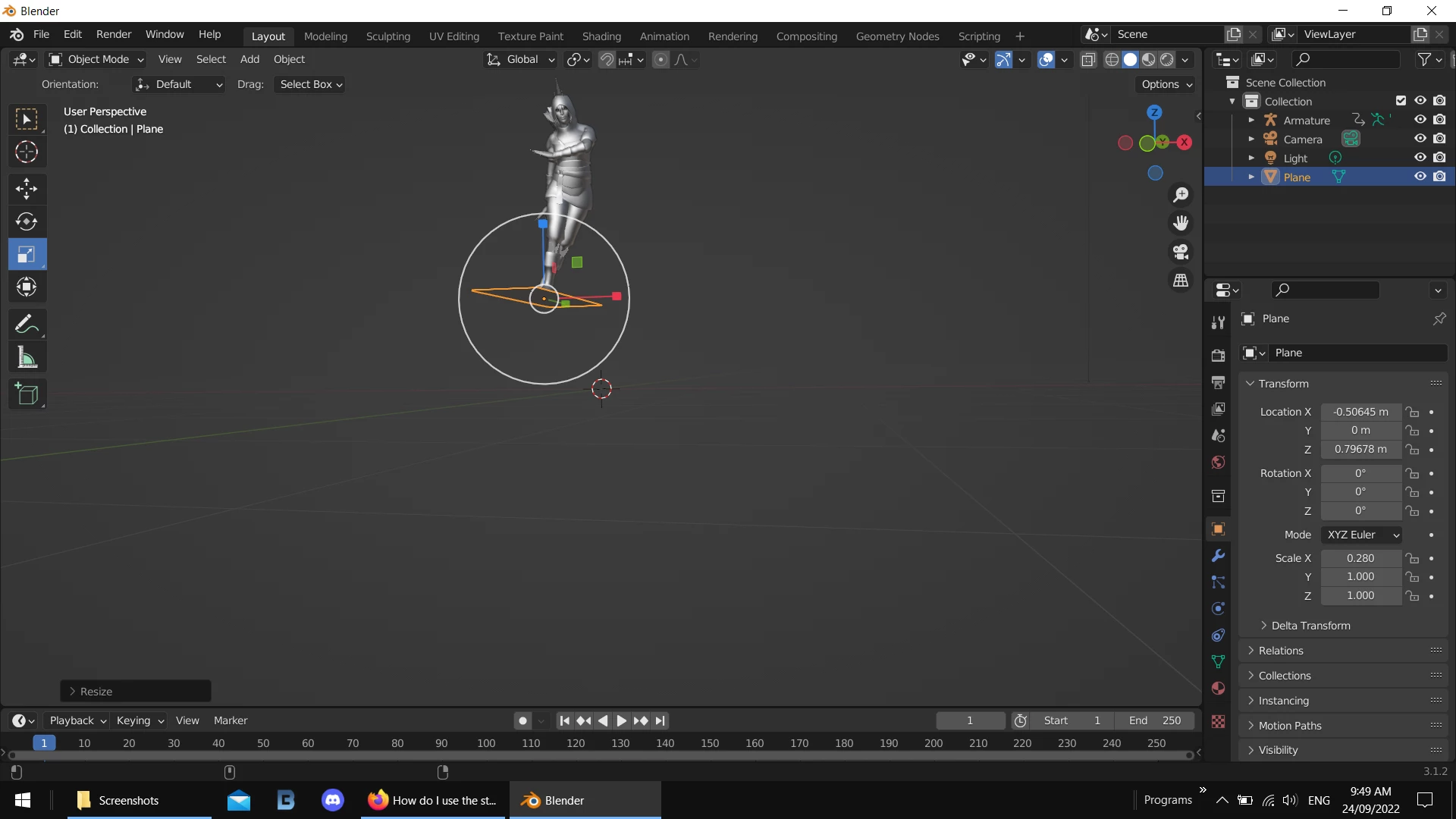The image size is (1456, 819).
Task: Switch to the Sculpting workspace tab
Action: [388, 36]
